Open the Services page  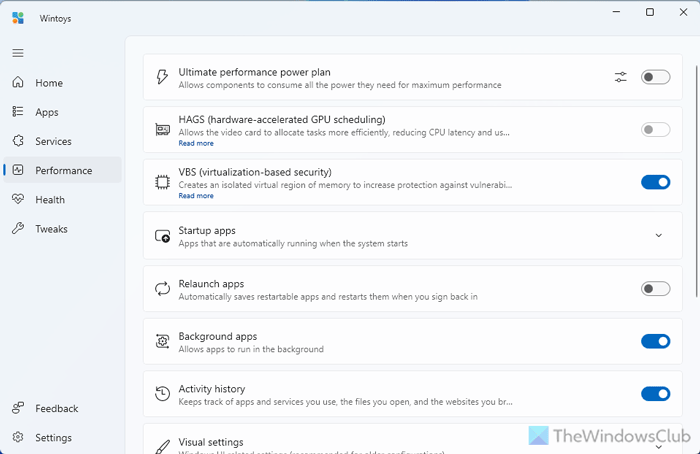point(53,142)
